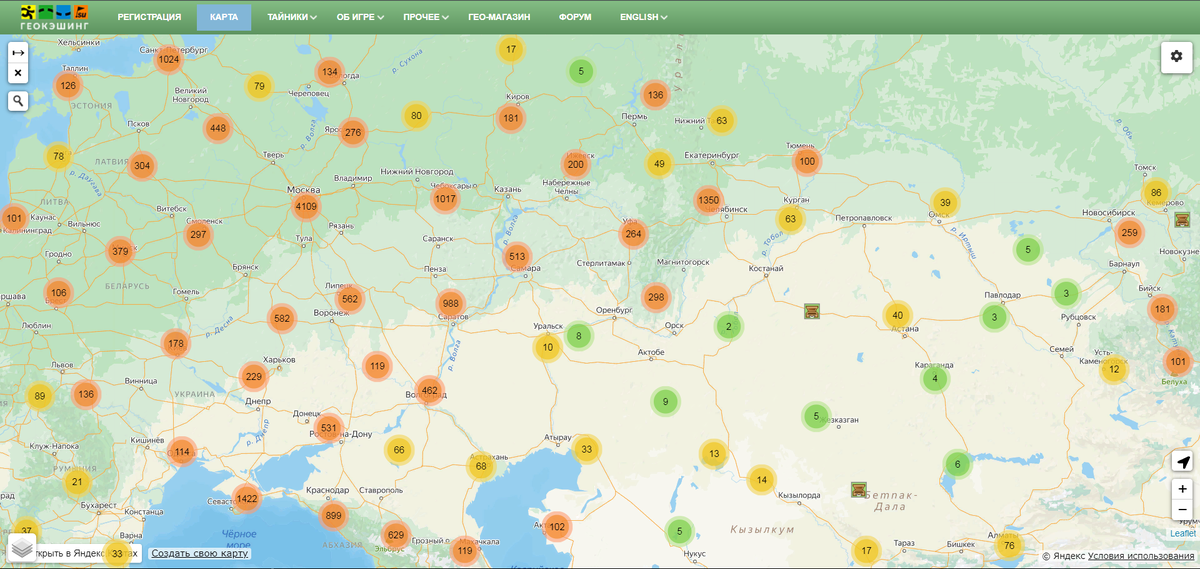Open the 229 cluster at Kharkiv
The image size is (1200, 569).
[x=254, y=377]
